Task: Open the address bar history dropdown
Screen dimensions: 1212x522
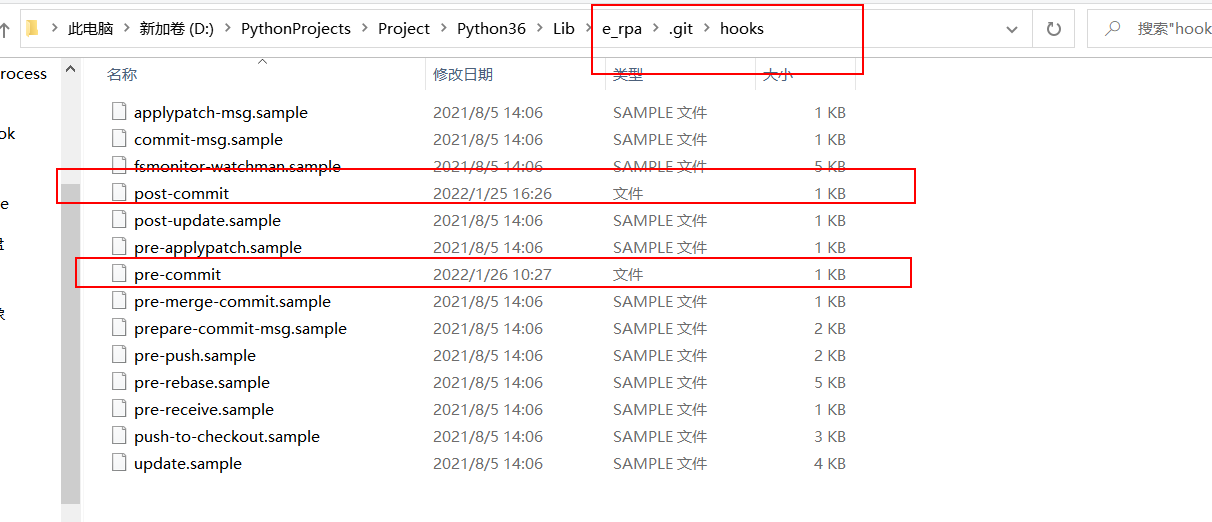Action: [x=1012, y=29]
